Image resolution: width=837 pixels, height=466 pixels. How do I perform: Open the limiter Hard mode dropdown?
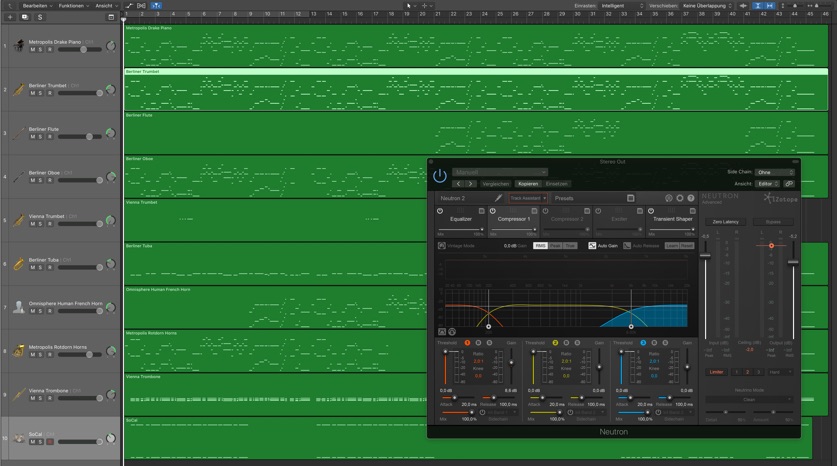click(780, 372)
